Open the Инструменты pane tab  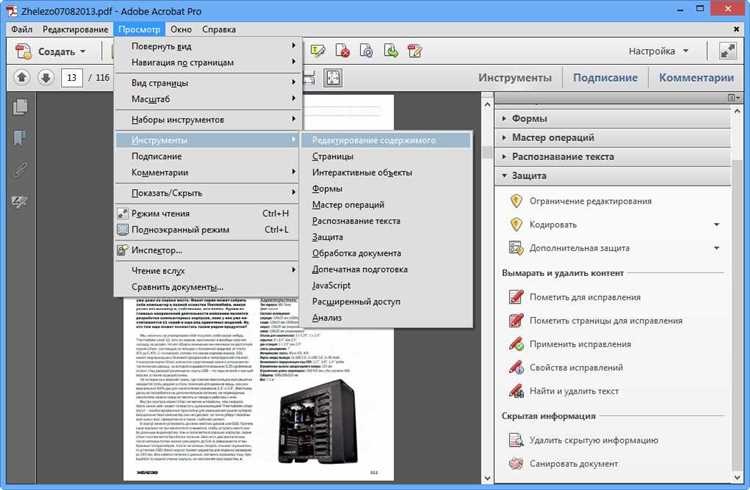(x=515, y=78)
